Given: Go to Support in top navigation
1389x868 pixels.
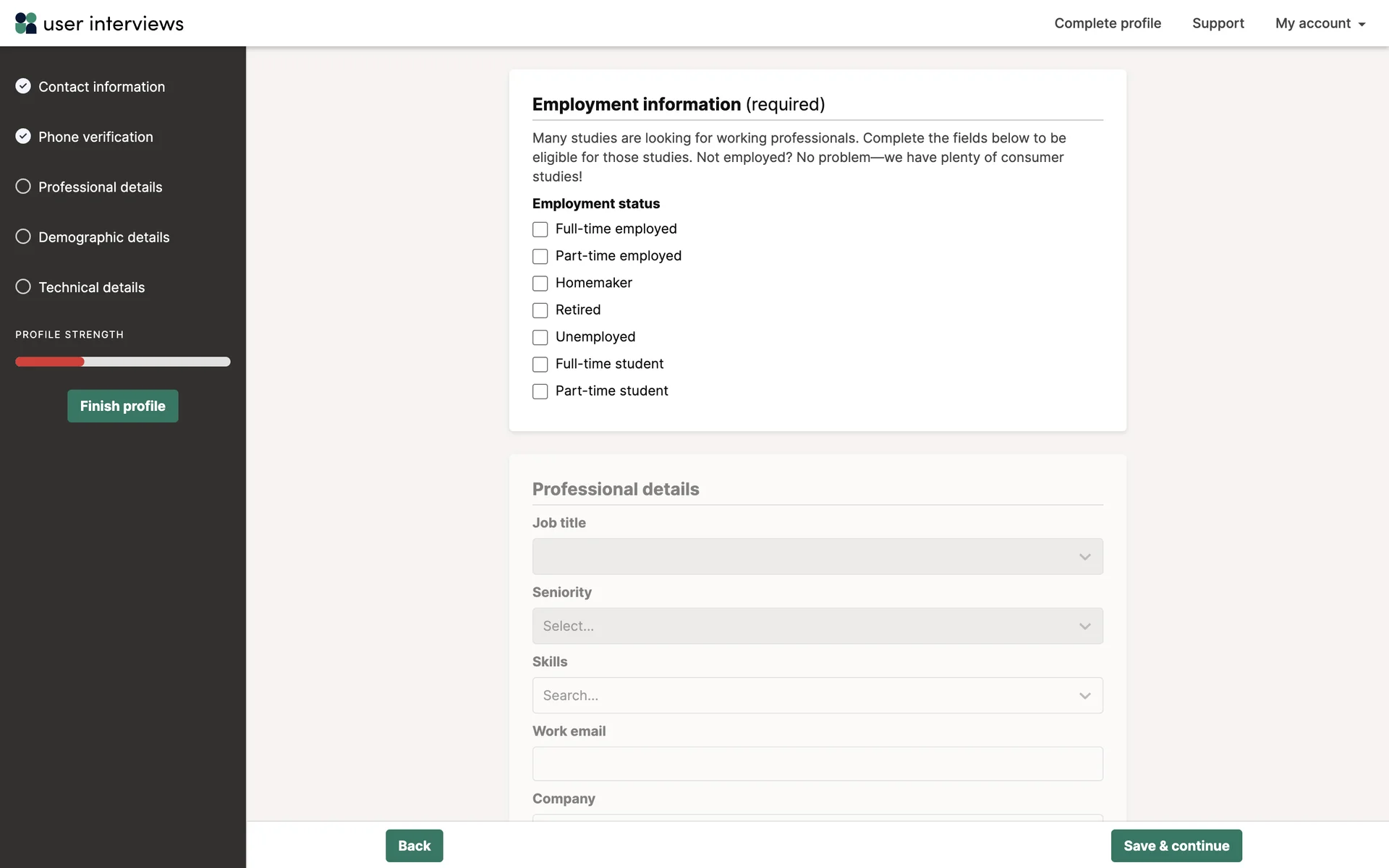Looking at the screenshot, I should click(1218, 23).
